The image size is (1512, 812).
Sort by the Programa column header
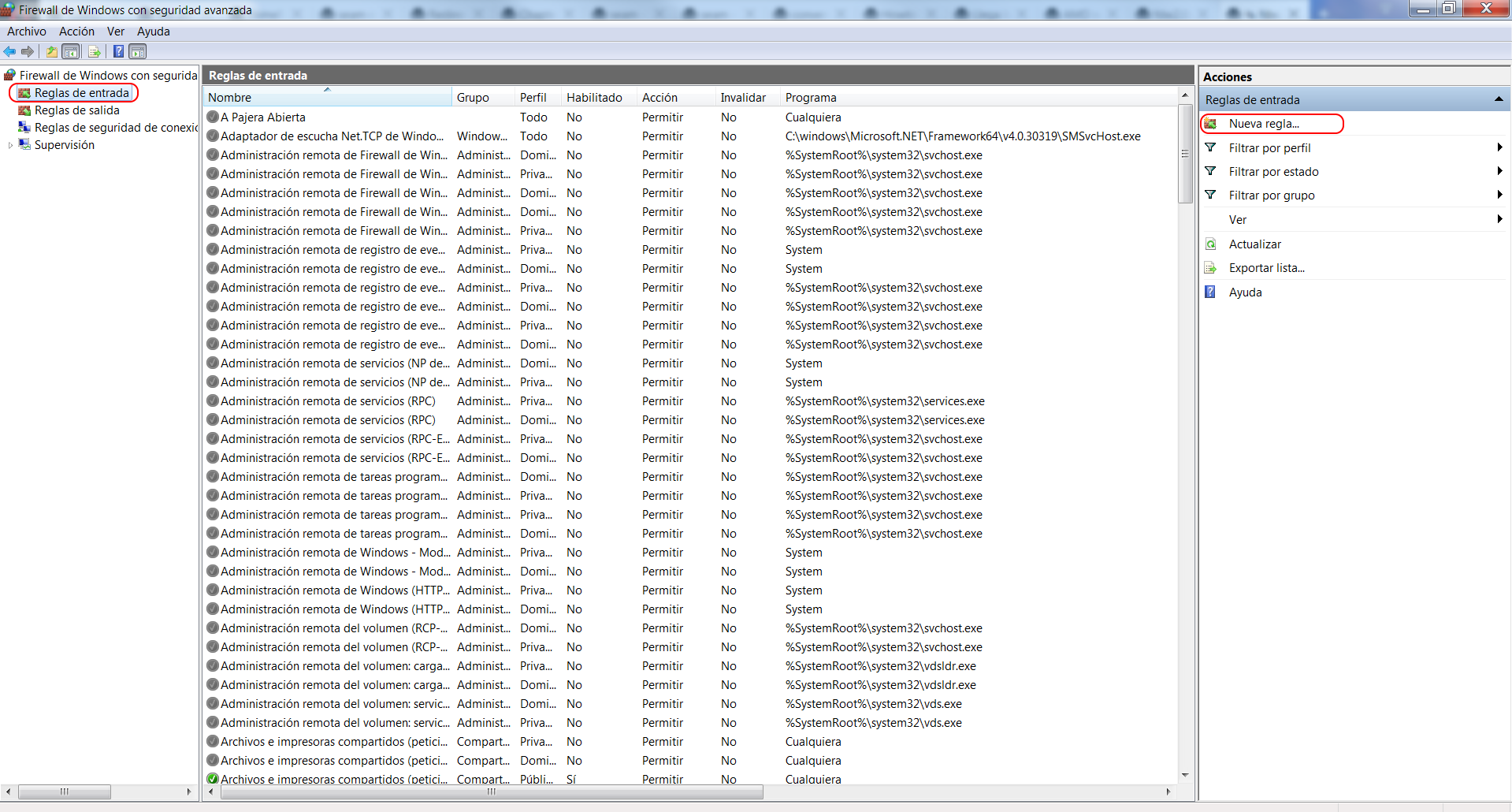(979, 97)
